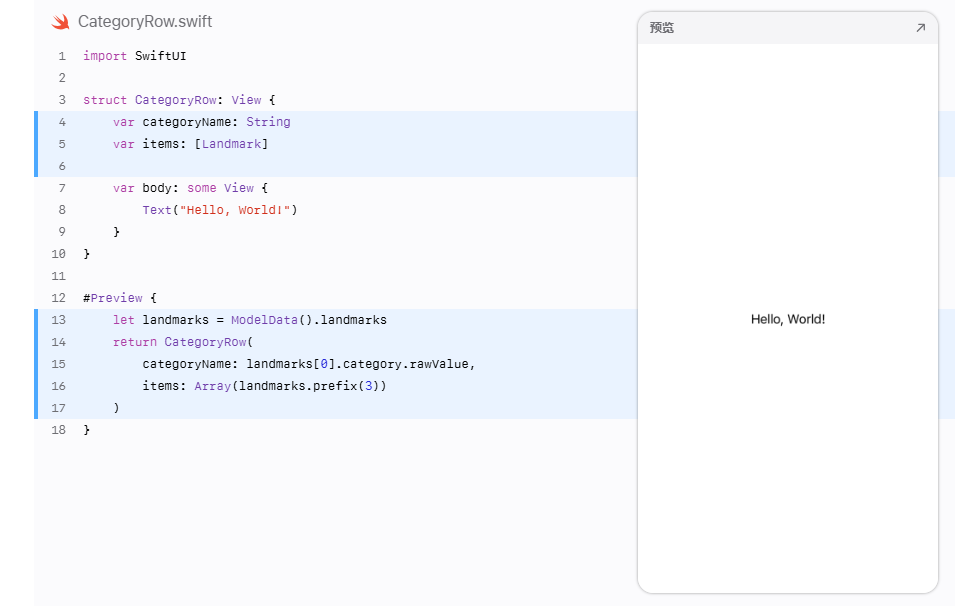Click 'var categoryName: String' line
This screenshot has width=968, height=606.
pos(201,122)
